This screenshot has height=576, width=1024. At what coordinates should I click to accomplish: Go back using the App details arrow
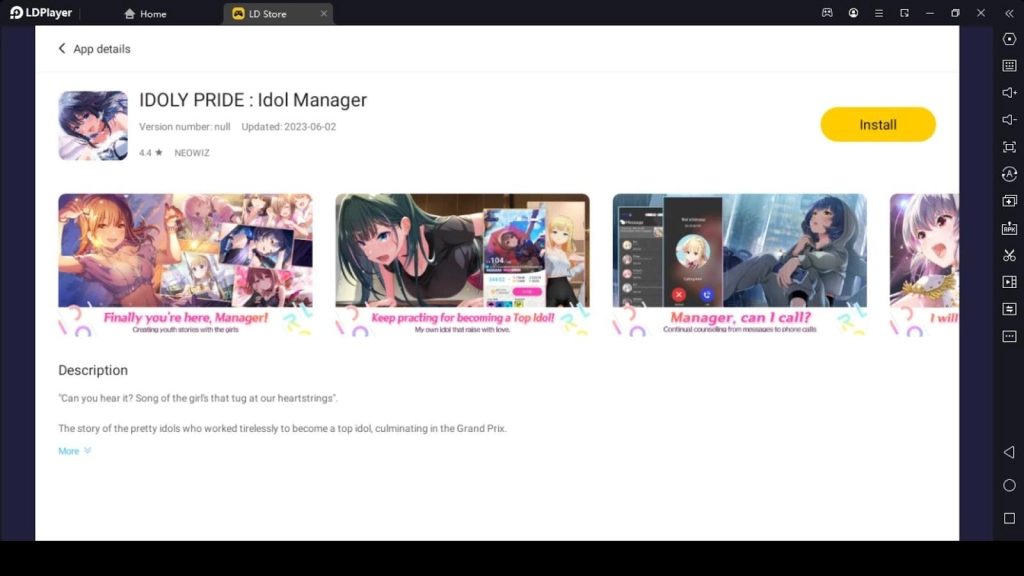tap(62, 49)
